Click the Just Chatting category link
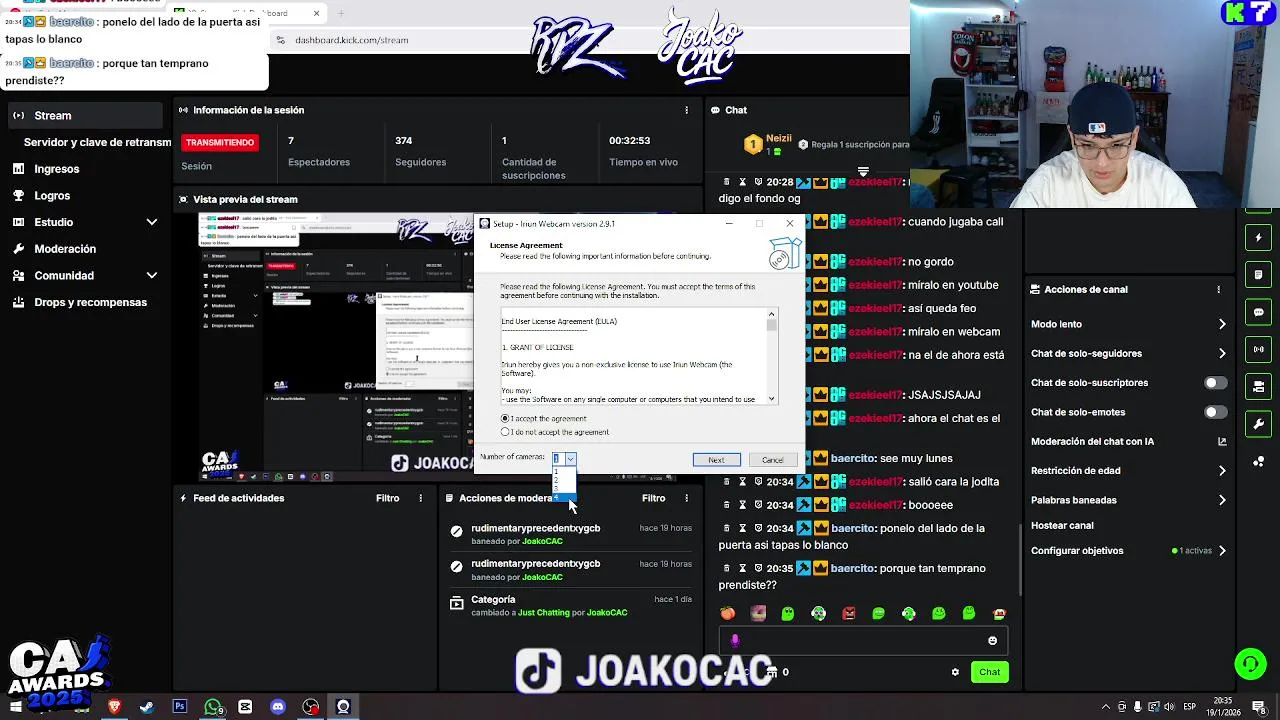The width and height of the screenshot is (1280, 720). [544, 612]
